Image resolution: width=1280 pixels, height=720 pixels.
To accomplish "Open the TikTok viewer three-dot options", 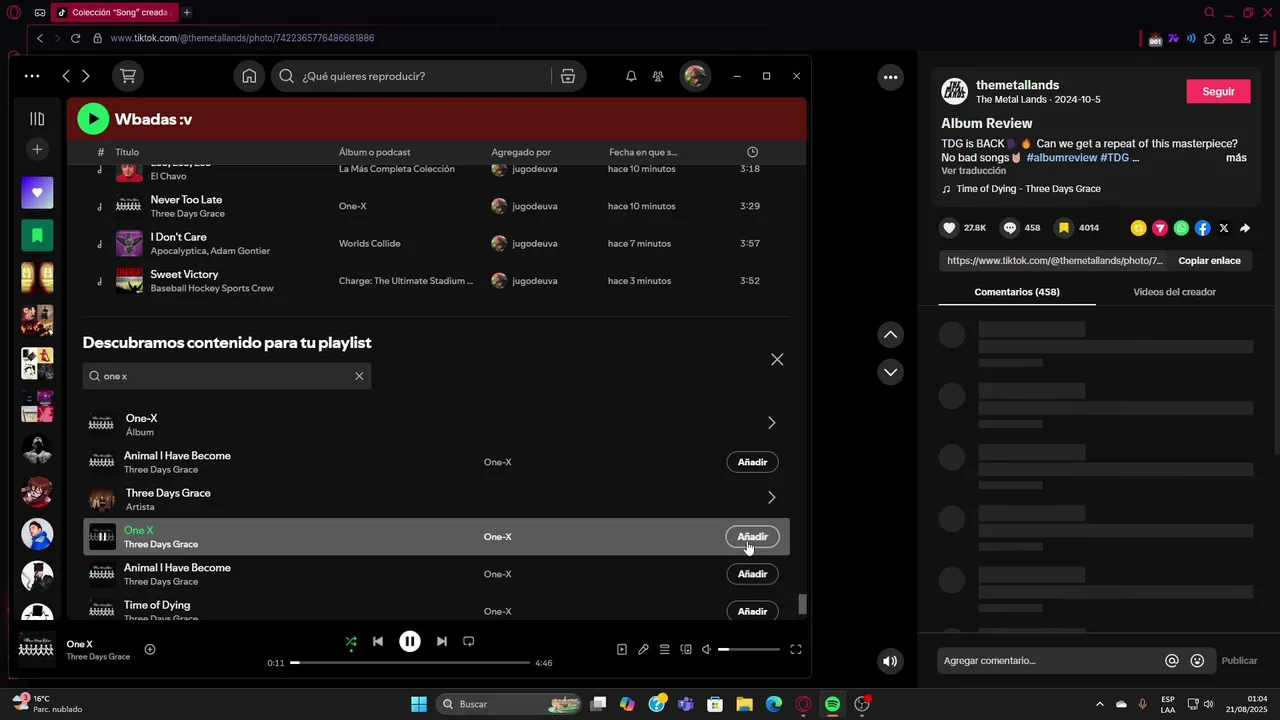I will 890,77.
